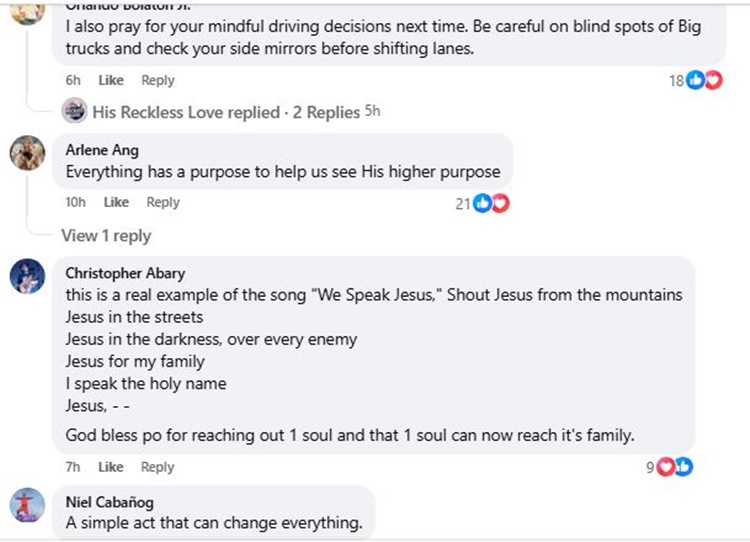Like the comment about mindful driving
This screenshot has width=750, height=542.
[111, 80]
